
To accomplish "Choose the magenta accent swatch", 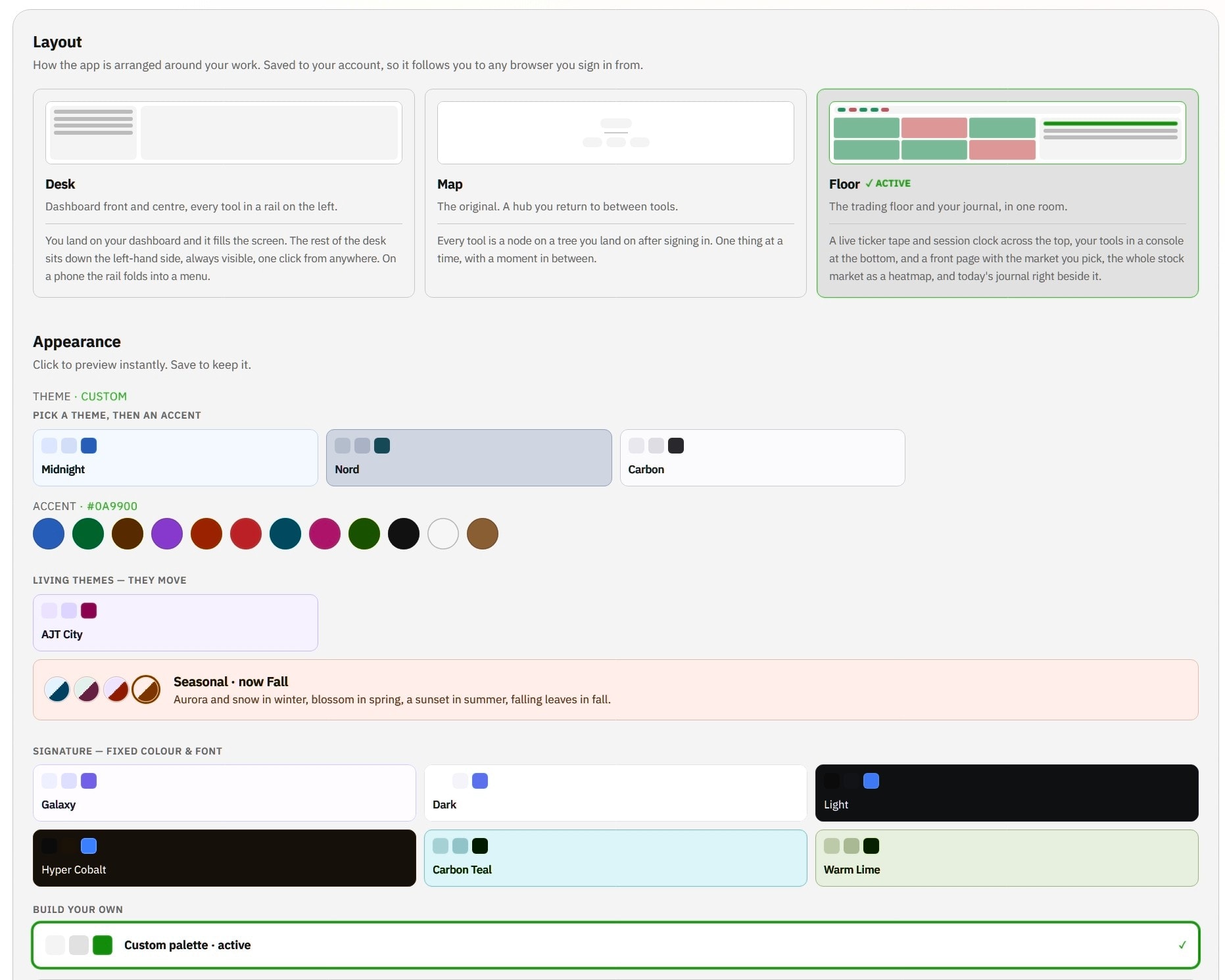I will [325, 534].
